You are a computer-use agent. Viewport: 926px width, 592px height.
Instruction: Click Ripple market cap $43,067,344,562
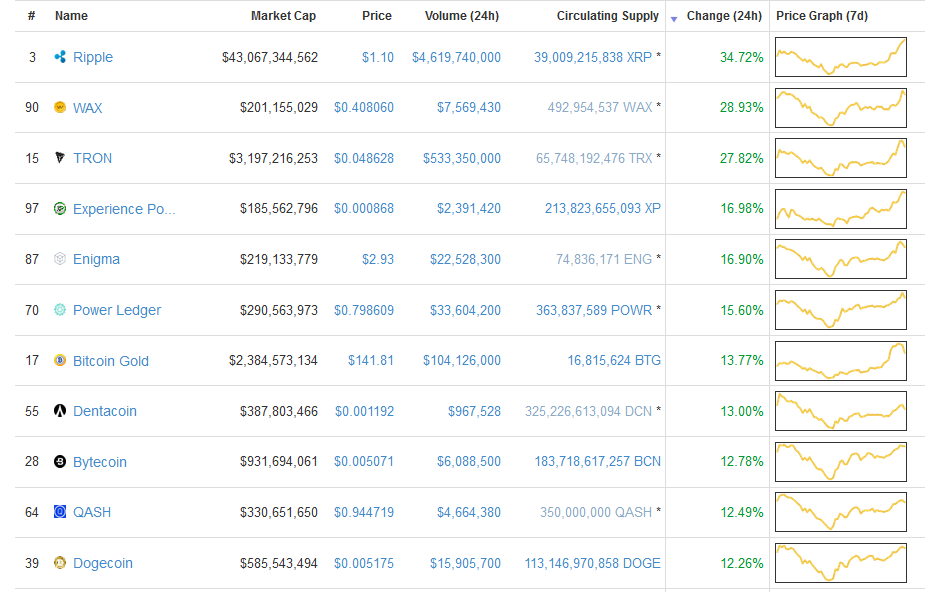pyautogui.click(x=270, y=57)
